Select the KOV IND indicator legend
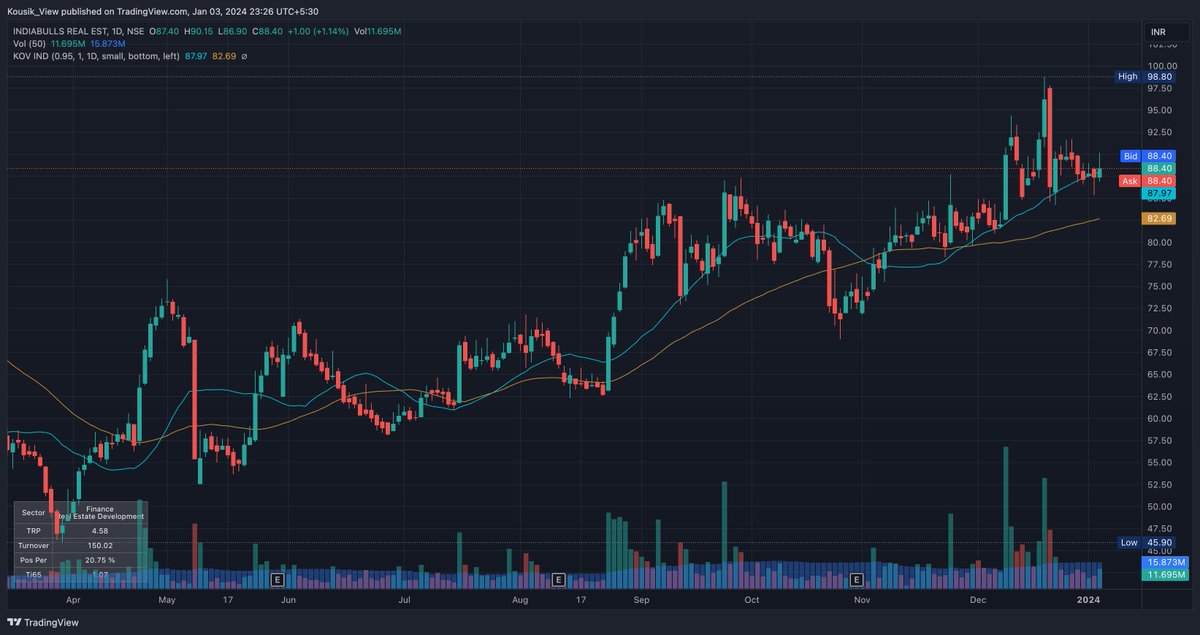This screenshot has width=1200, height=635. pyautogui.click(x=97, y=56)
